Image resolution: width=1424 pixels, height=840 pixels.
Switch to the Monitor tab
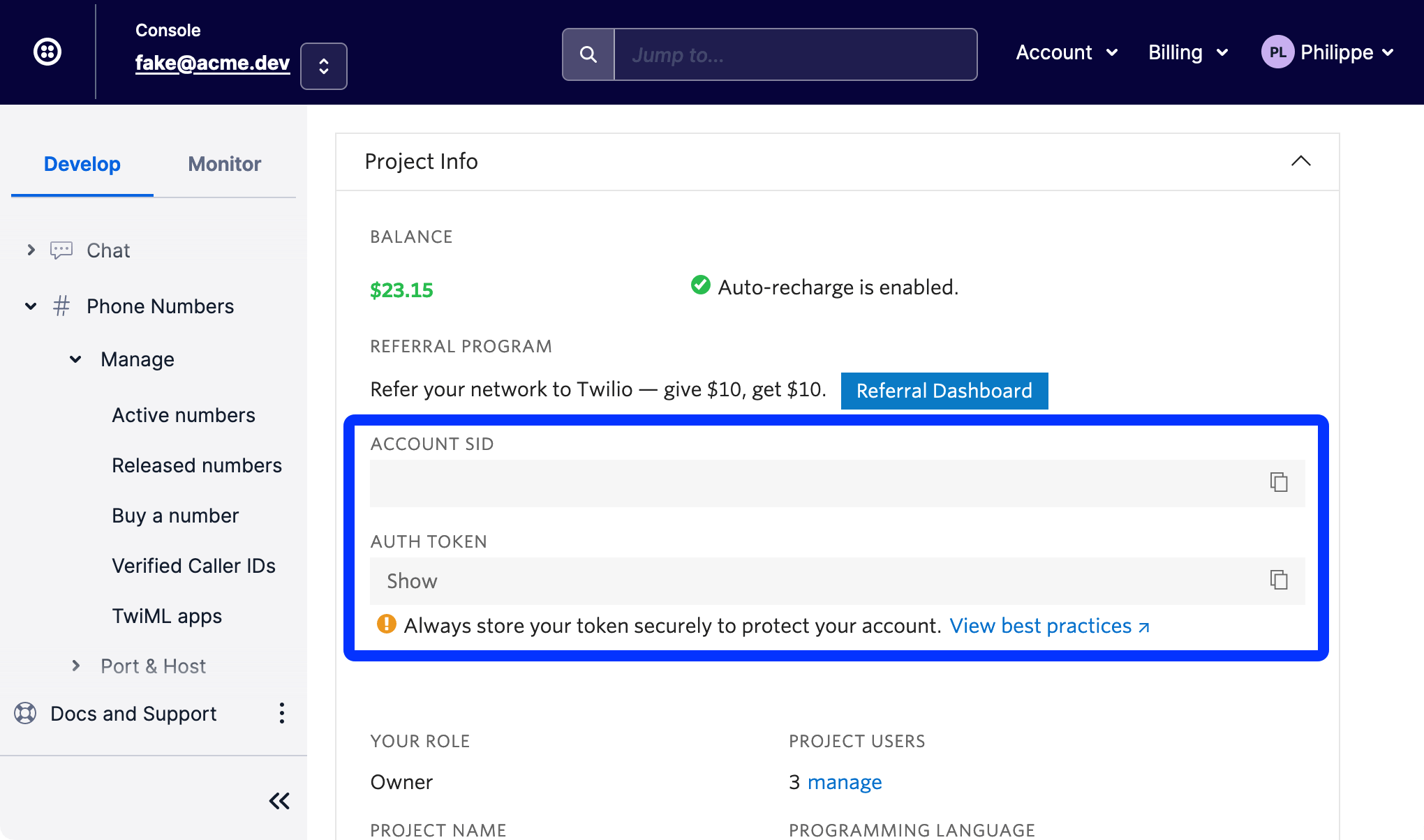[x=224, y=164]
